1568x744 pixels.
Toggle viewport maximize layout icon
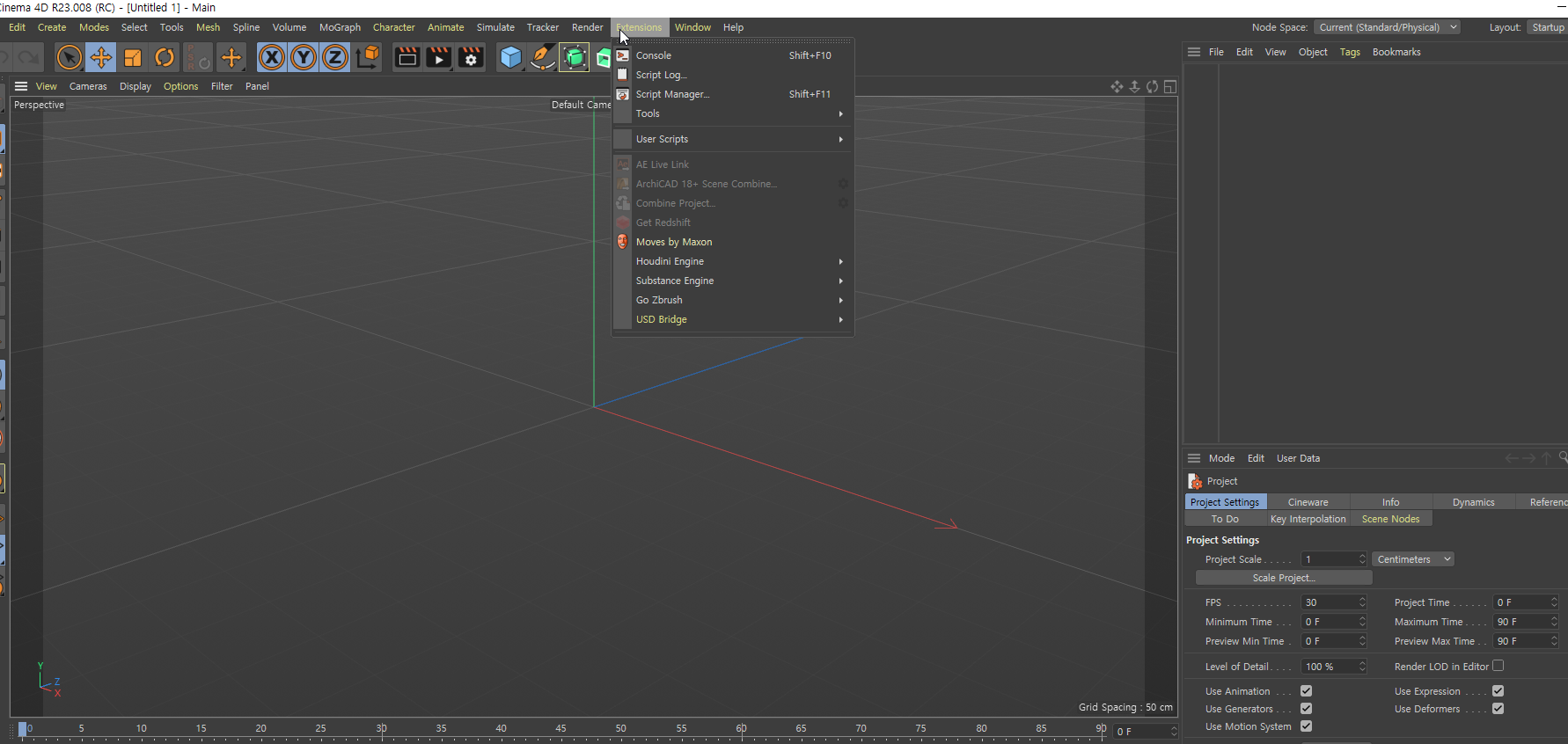[1170, 86]
